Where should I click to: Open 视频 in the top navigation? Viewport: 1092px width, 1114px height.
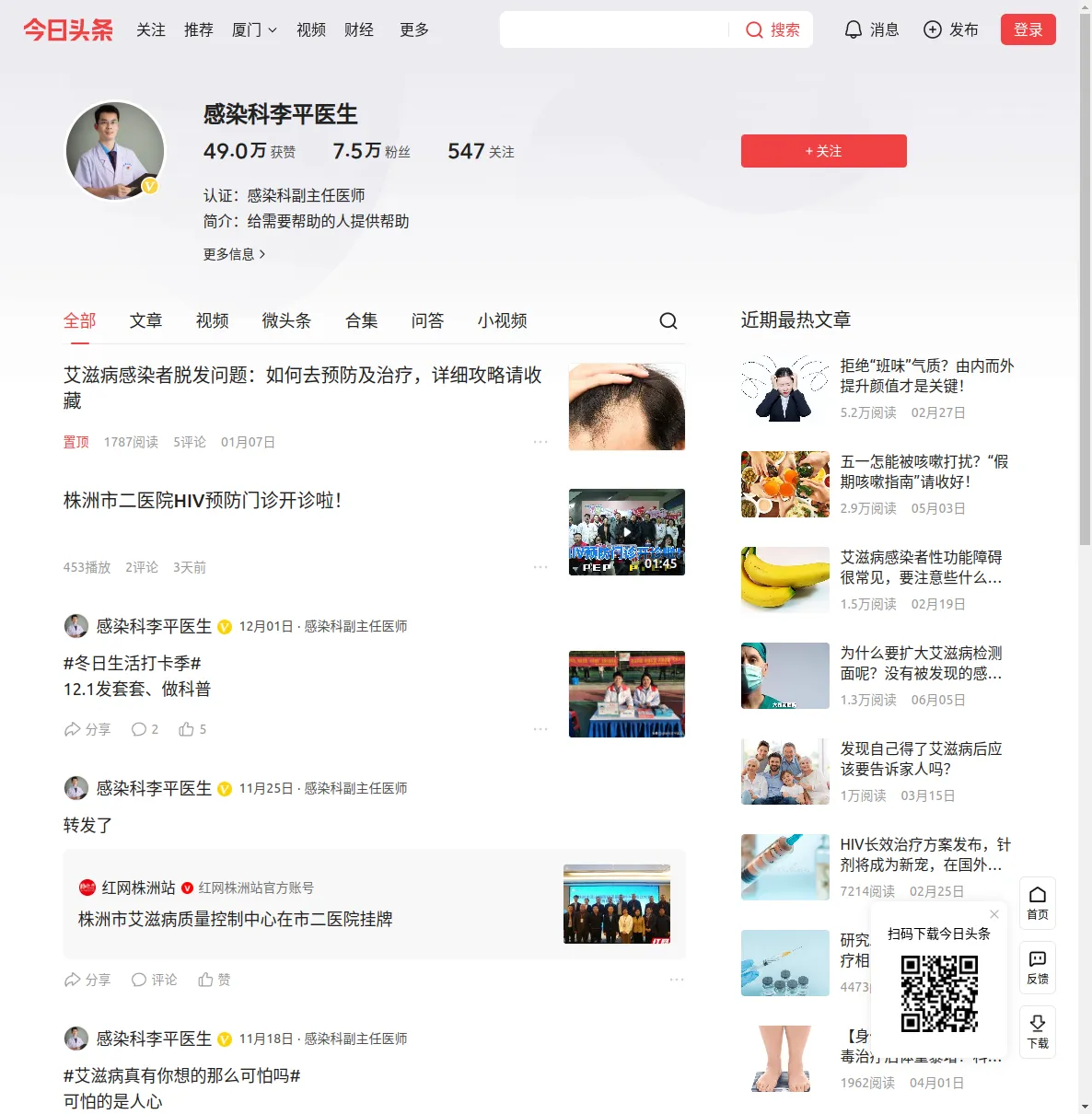(311, 29)
